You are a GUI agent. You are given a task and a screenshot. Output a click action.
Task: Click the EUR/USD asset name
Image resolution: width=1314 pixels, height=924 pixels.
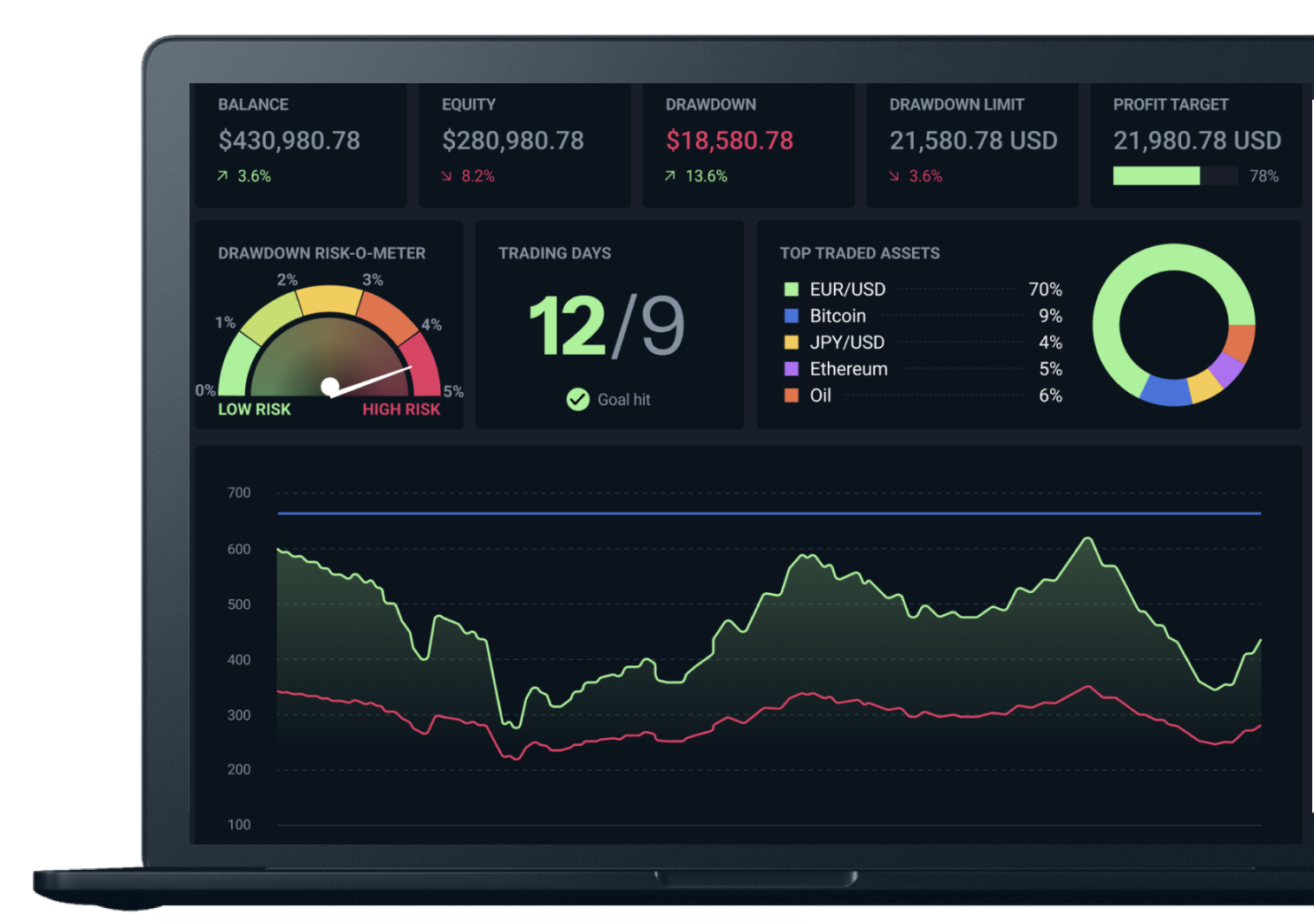click(847, 289)
